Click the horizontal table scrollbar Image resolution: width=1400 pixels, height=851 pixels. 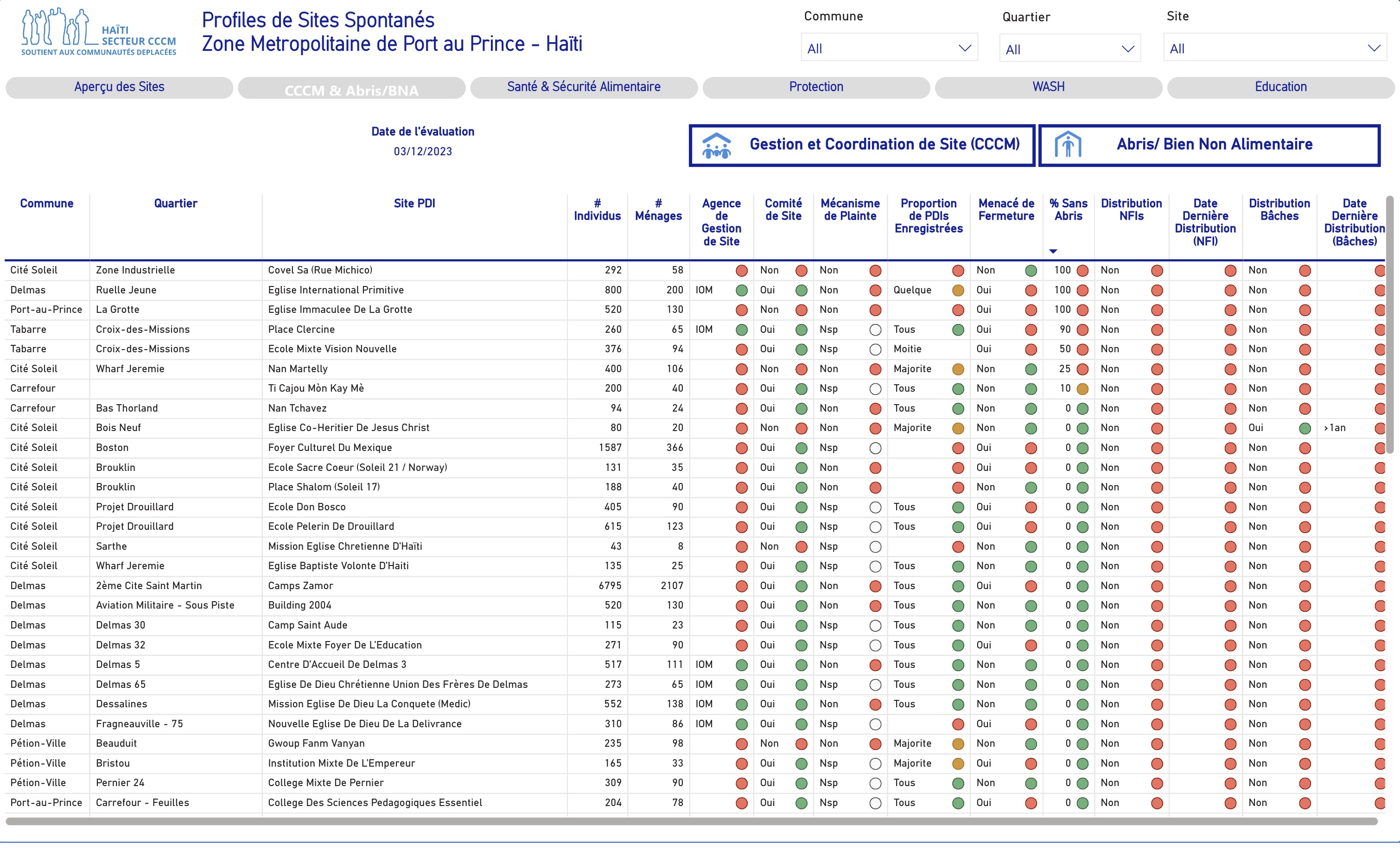691,821
